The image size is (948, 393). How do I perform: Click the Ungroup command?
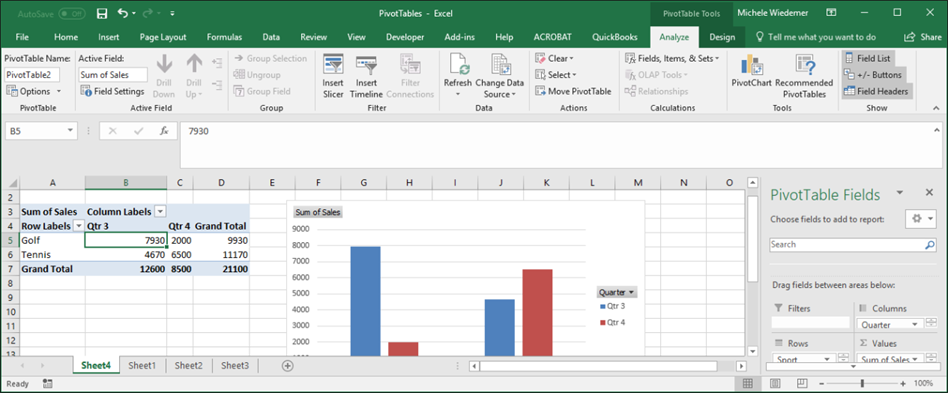[x=257, y=75]
